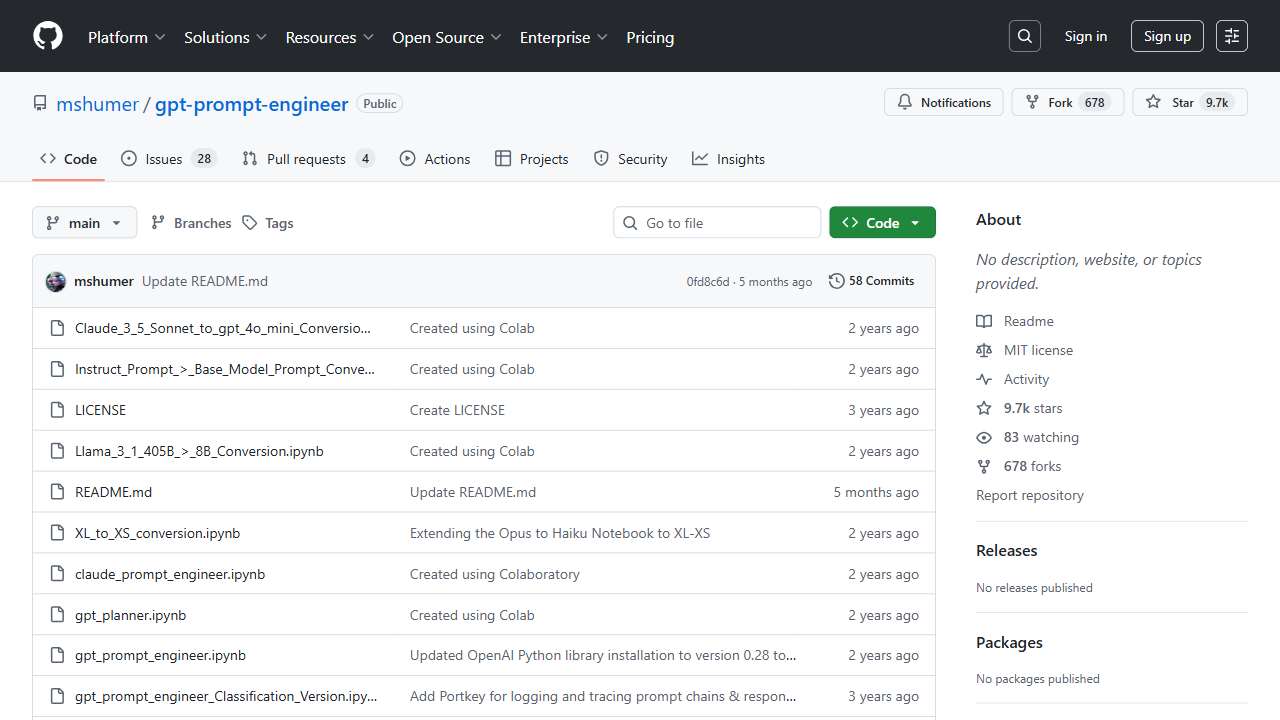Screen dimensions: 1280x720
Task: Expand the green Code dropdown button
Action: pos(882,223)
